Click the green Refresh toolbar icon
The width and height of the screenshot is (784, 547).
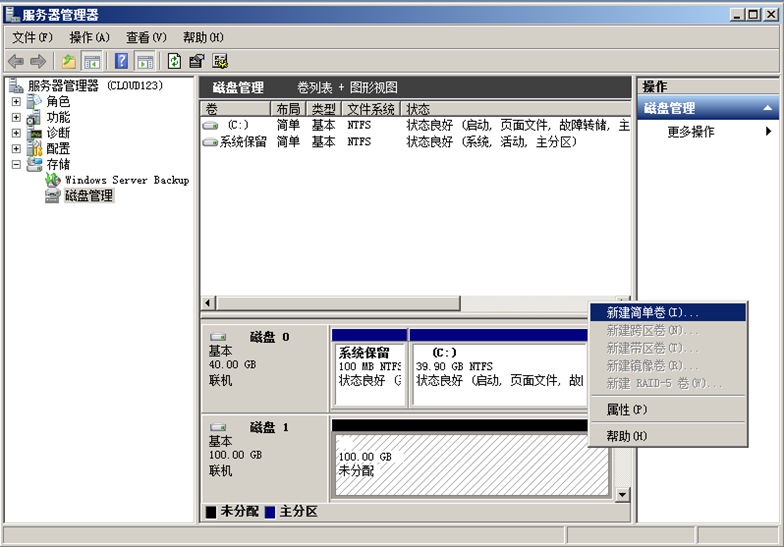pyautogui.click(x=174, y=61)
